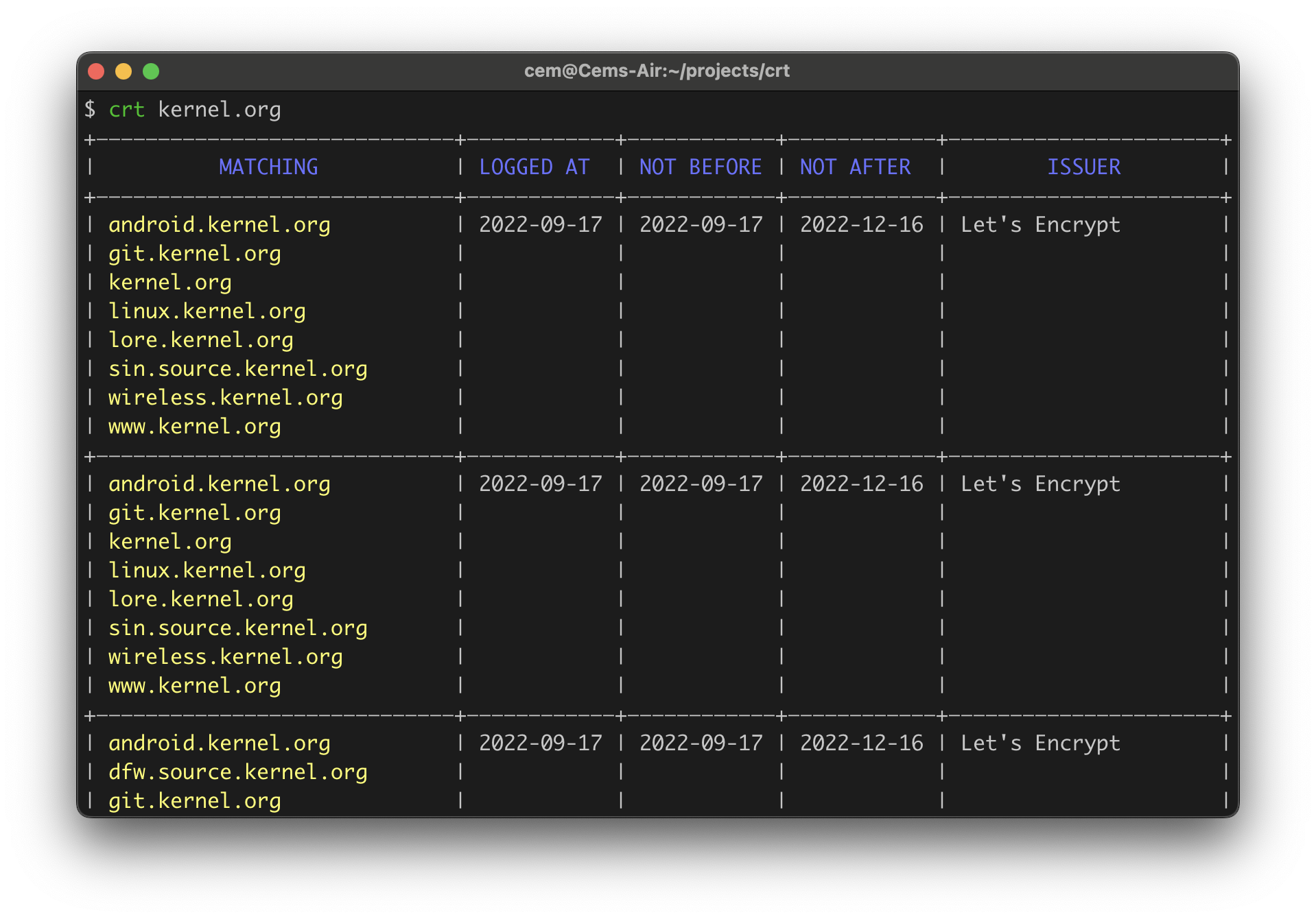This screenshot has width=1316, height=919.
Task: Click www.kernel.org in the second certificate block
Action: point(195,686)
